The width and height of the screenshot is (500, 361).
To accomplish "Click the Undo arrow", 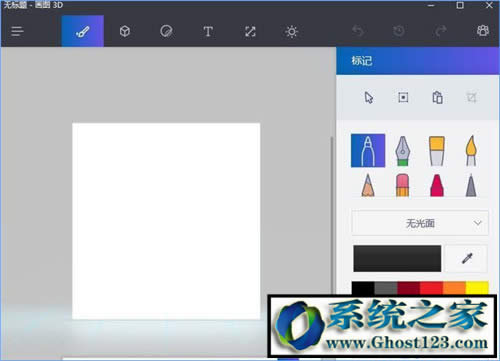I will 358,31.
